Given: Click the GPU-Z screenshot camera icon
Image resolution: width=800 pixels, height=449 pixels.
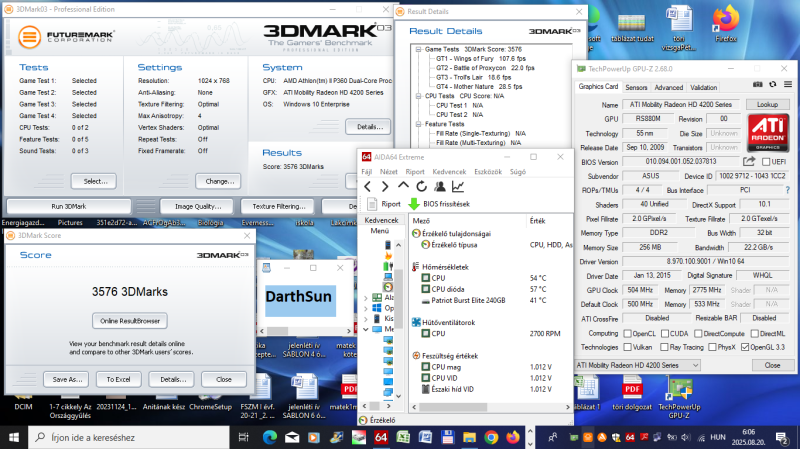Looking at the screenshot, I should (758, 84).
